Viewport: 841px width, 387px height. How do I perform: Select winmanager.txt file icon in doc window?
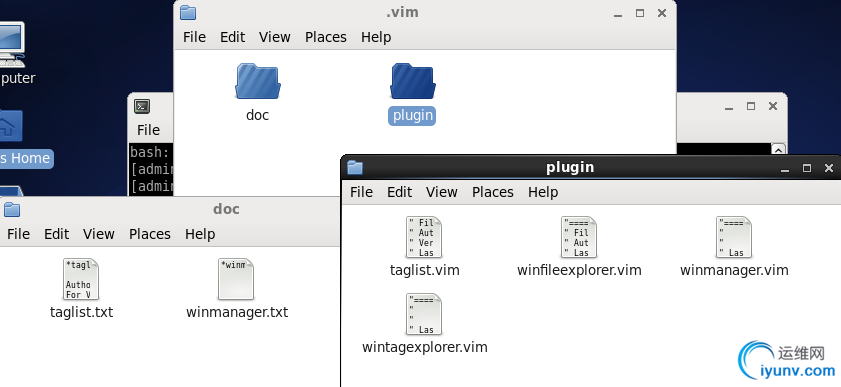pyautogui.click(x=236, y=279)
